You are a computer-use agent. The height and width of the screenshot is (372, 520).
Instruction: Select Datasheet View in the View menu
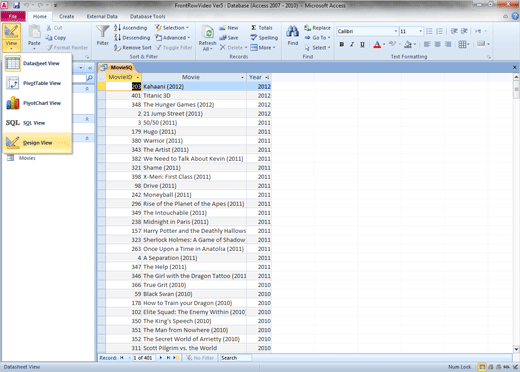click(37, 63)
